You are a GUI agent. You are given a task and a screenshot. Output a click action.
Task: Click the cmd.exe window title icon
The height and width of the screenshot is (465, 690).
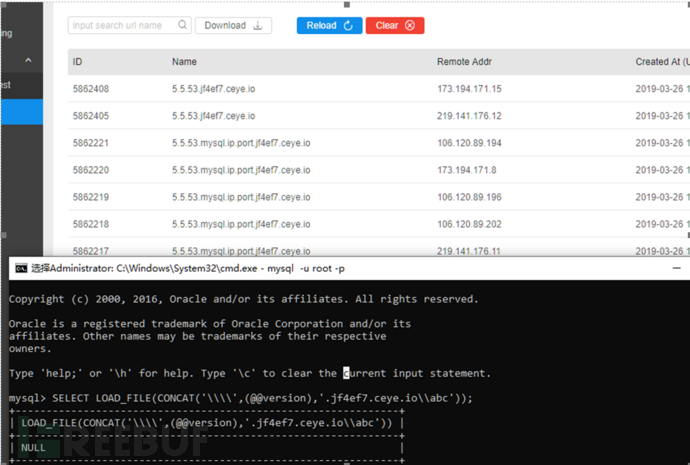click(x=21, y=268)
